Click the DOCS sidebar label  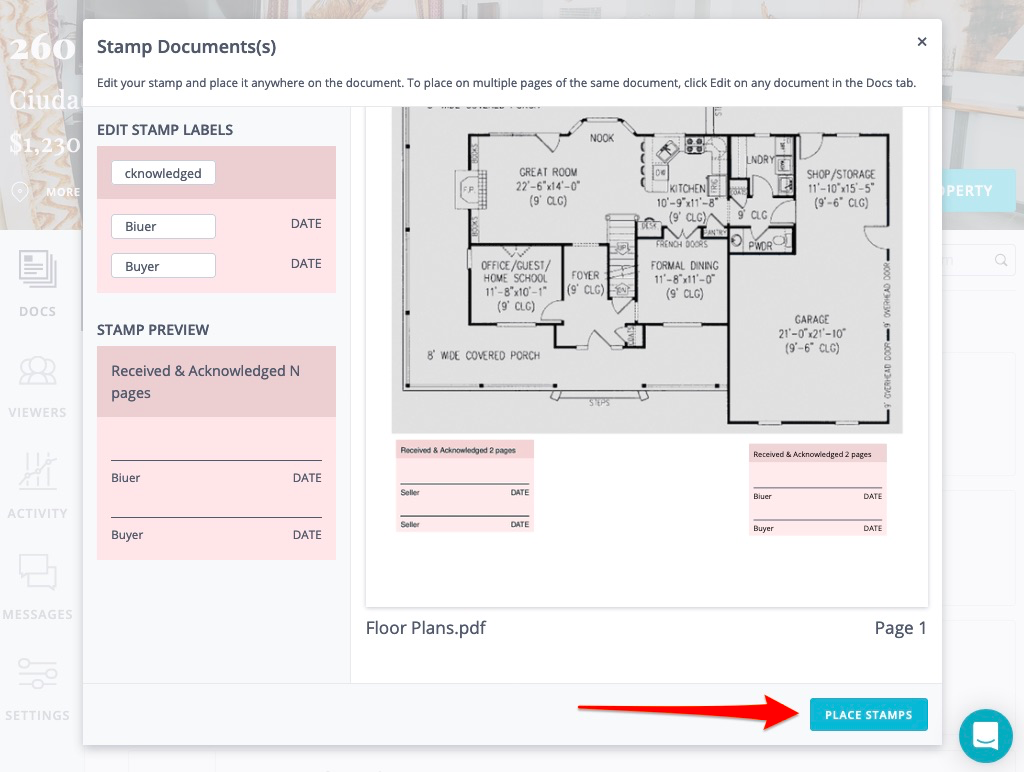[38, 312]
